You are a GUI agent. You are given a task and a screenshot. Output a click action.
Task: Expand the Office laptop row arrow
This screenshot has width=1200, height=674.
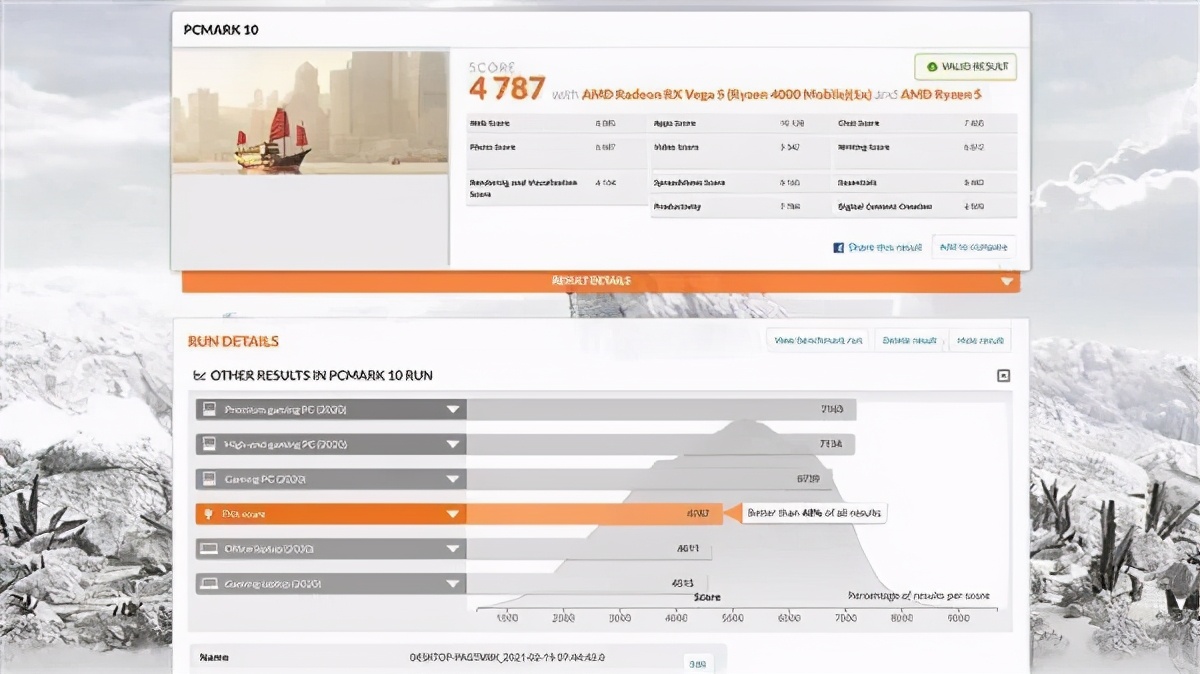(x=453, y=549)
